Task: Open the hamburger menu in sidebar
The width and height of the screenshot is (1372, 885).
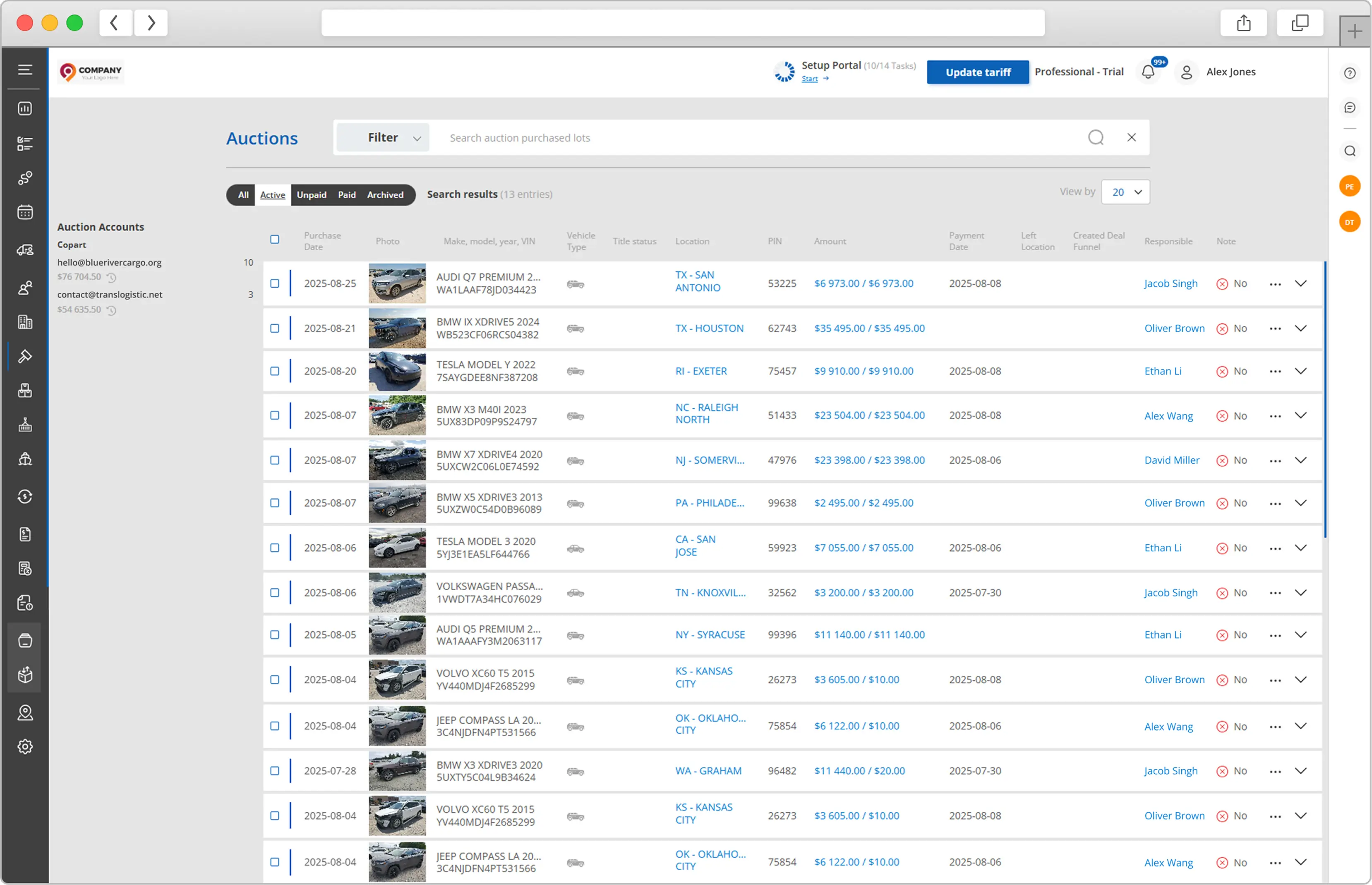Action: pyautogui.click(x=25, y=69)
